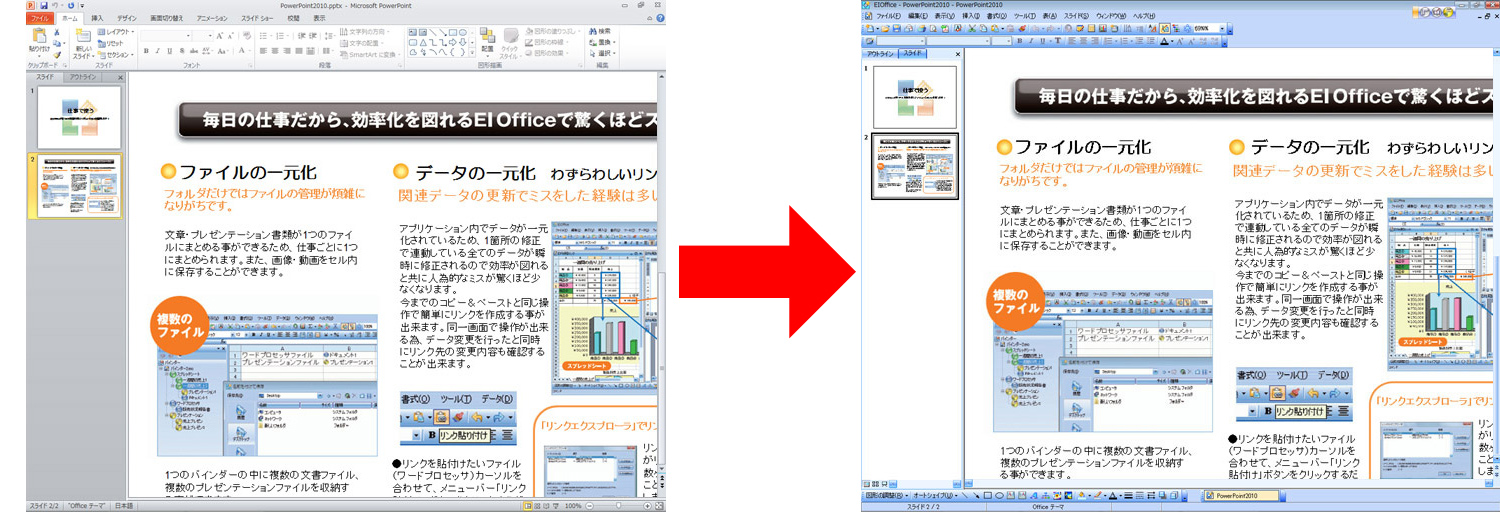Screen dimensions: 1500x512
Task: Close the slide panel in EIOffice
Action: click(958, 54)
